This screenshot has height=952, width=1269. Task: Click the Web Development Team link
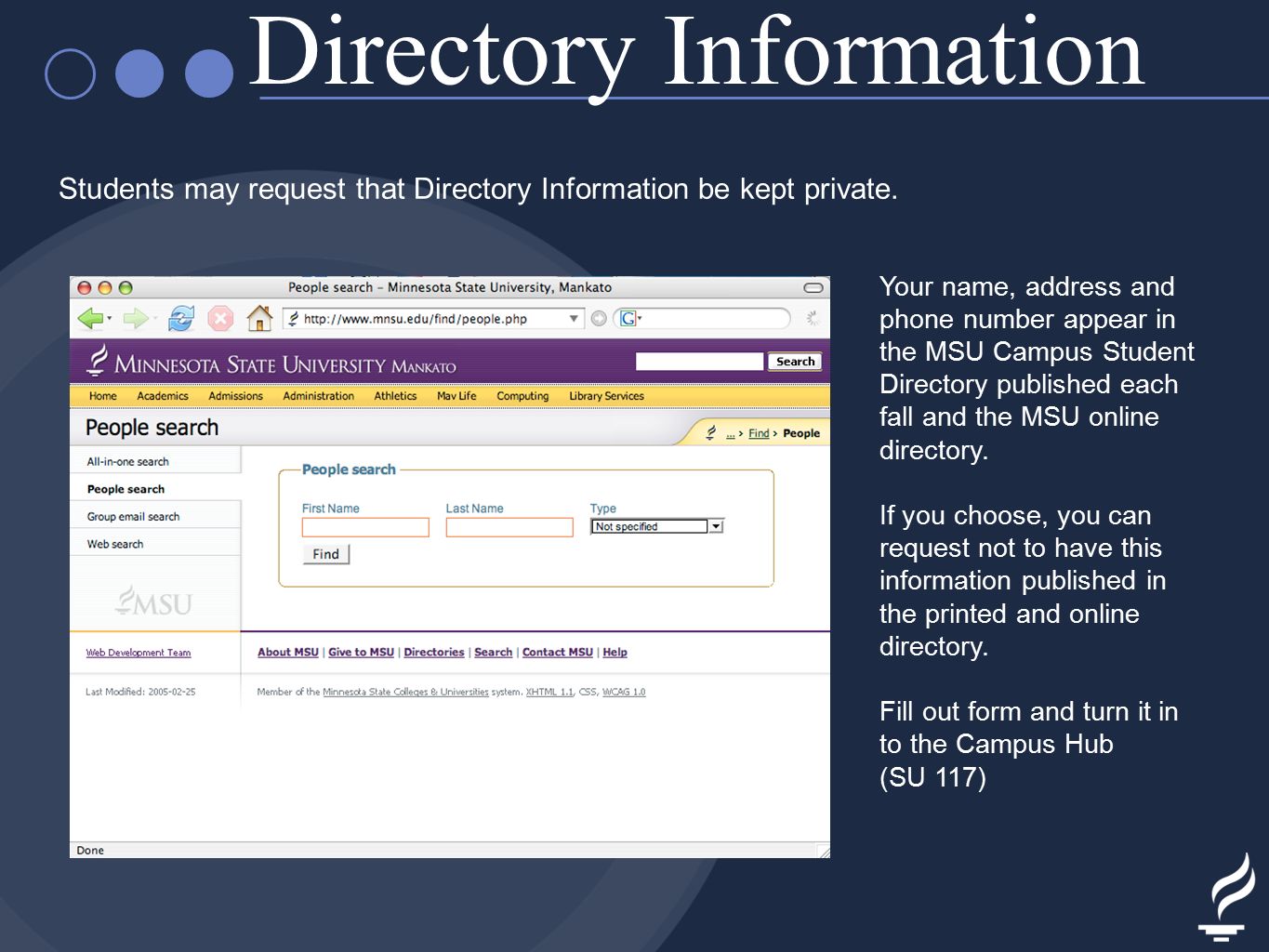[x=139, y=653]
